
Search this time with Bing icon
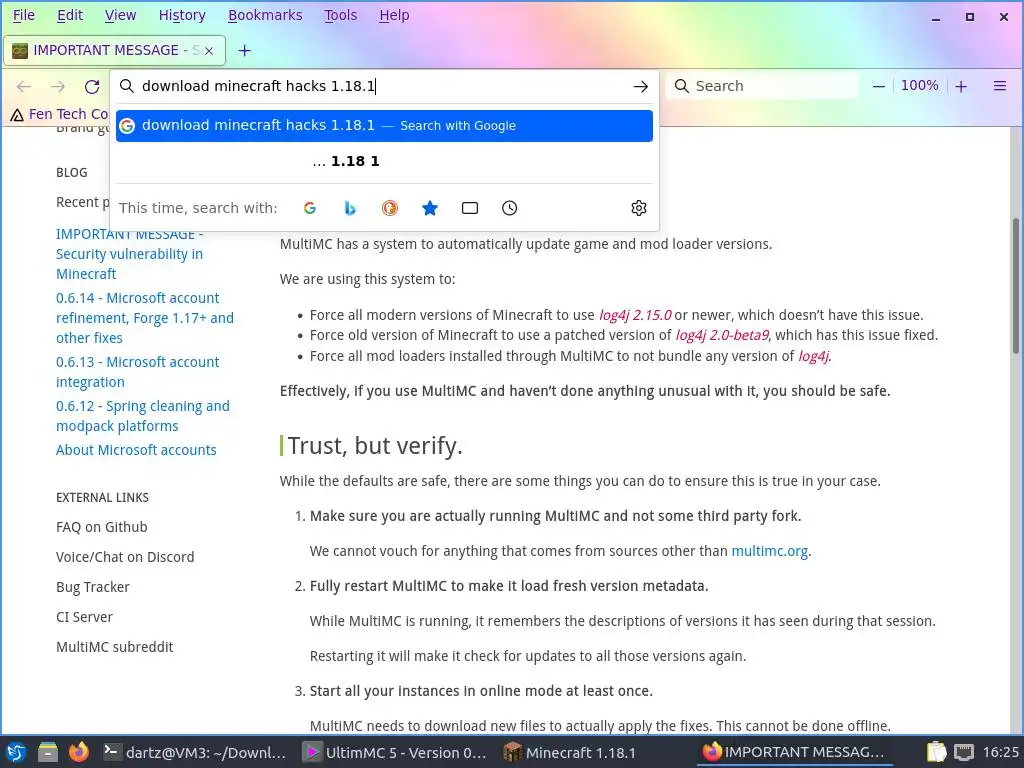tap(350, 208)
